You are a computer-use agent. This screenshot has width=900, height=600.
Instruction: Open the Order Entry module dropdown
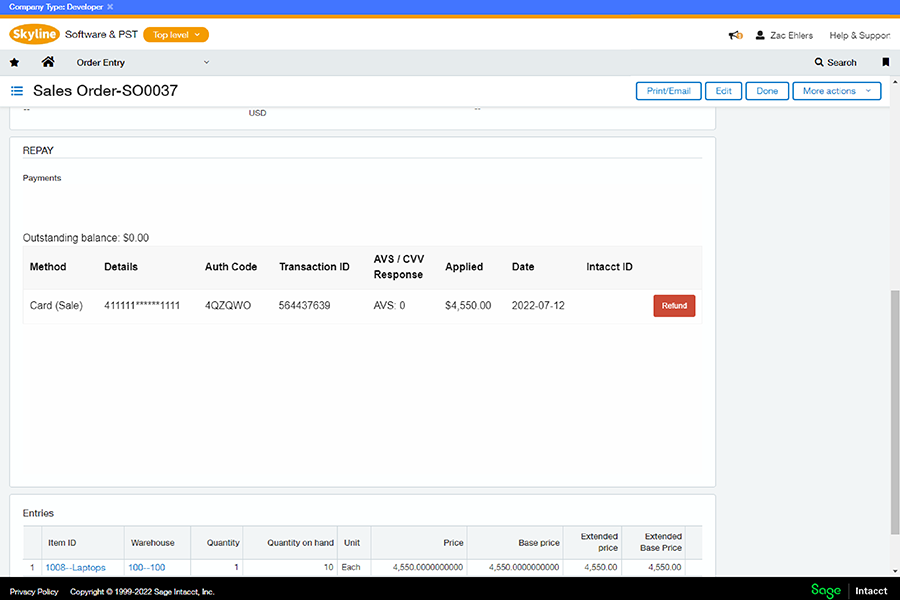tap(143, 62)
